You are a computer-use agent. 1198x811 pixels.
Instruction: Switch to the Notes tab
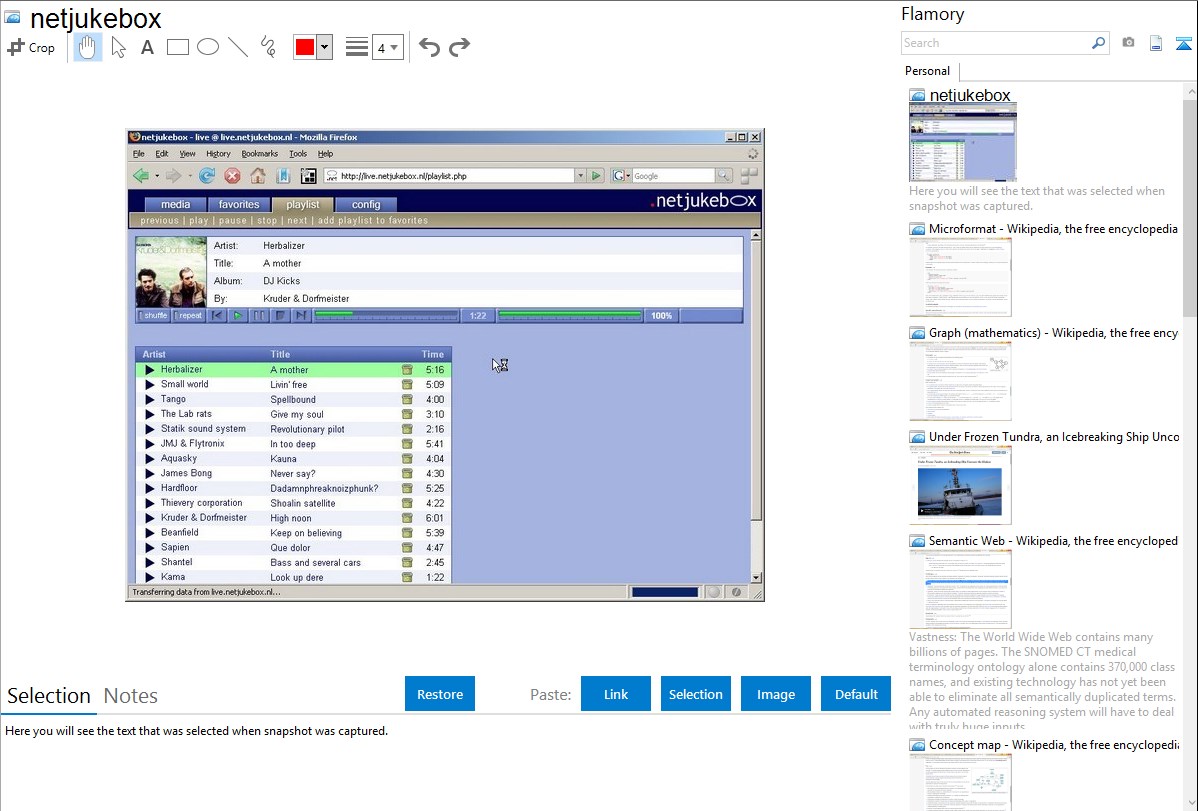131,696
